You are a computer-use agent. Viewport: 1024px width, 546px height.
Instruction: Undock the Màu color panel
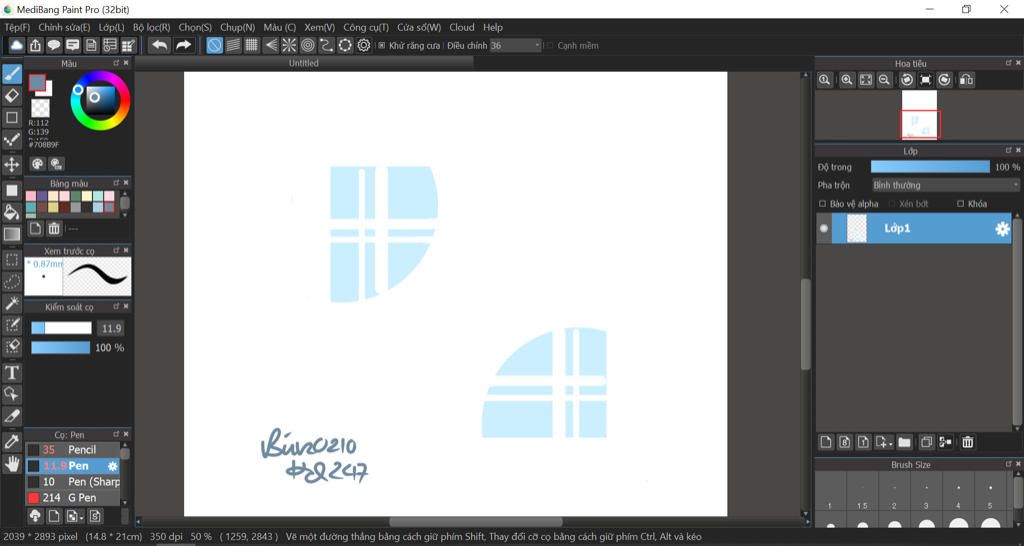tap(116, 63)
